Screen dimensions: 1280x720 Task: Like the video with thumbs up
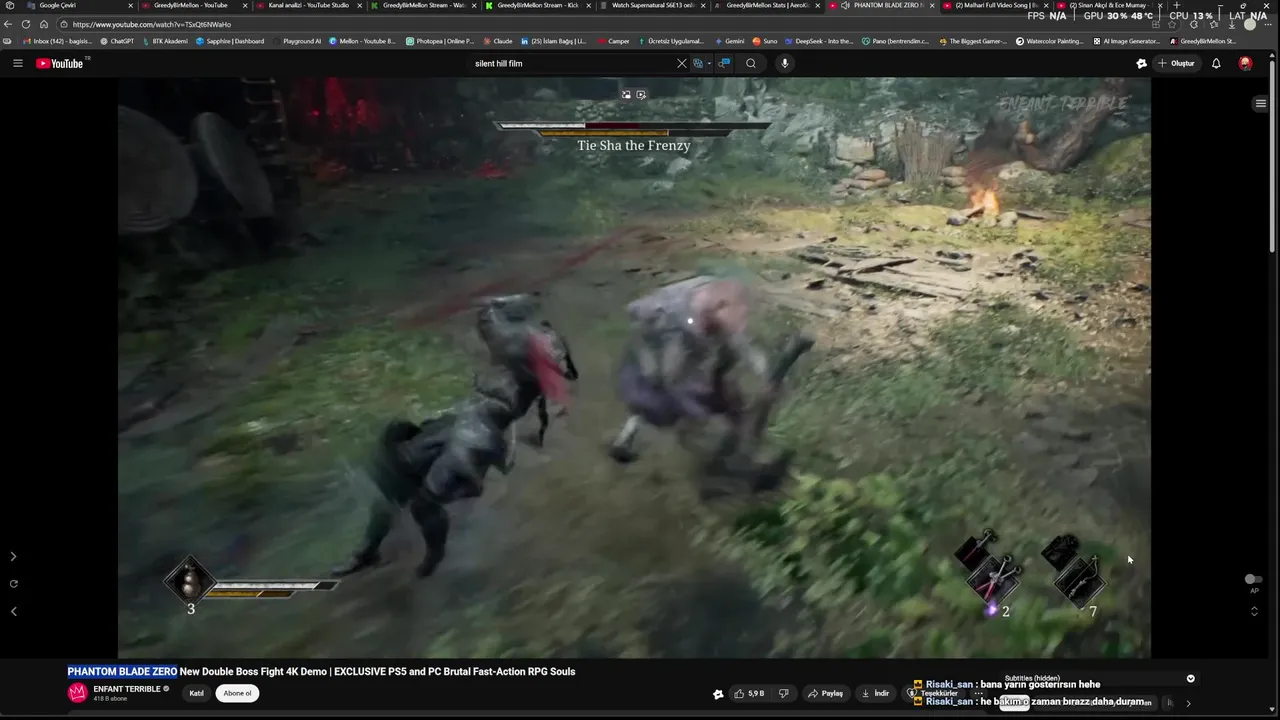tap(750, 693)
